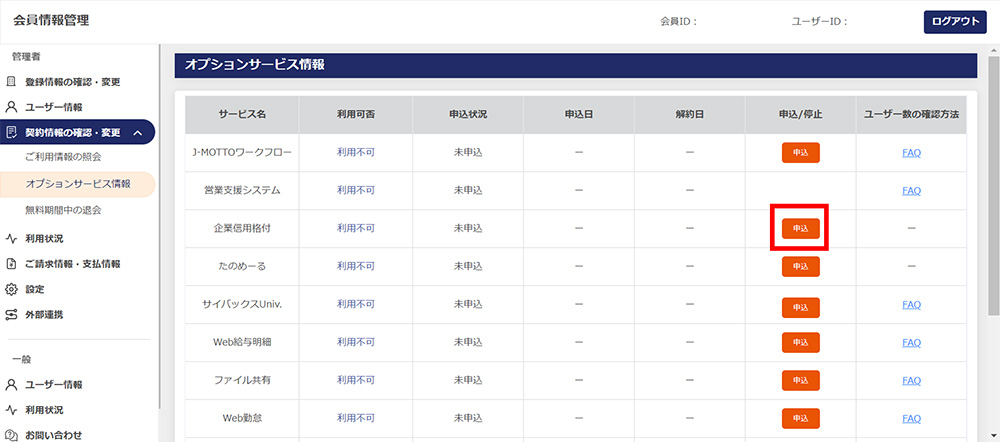This screenshot has width=1000, height=442.
Task: Click the inquiry chat icon at bottom
Action: (x=12, y=435)
